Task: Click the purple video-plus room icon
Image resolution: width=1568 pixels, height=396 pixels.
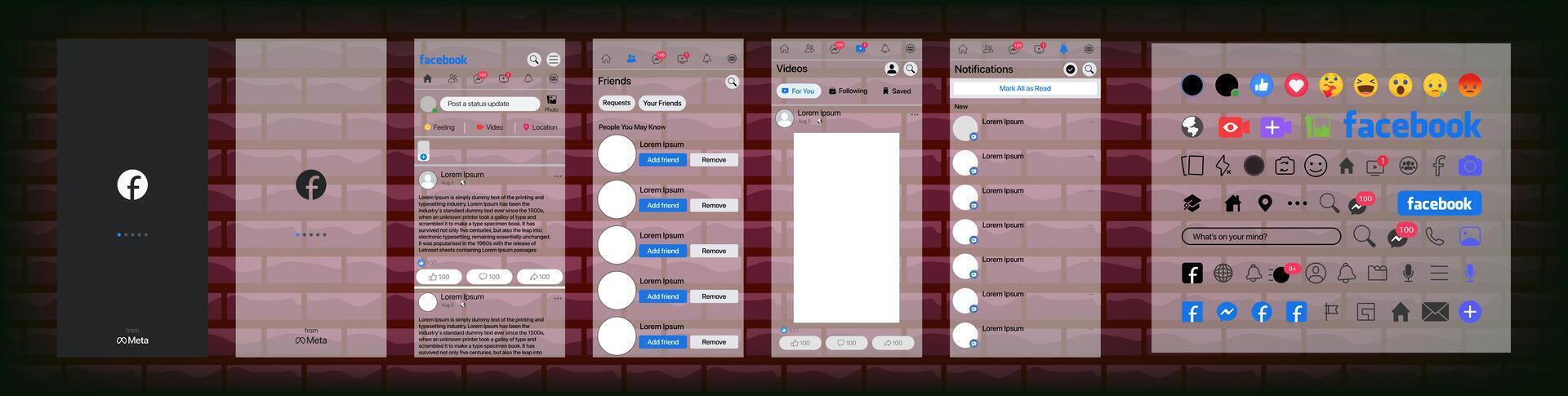Action: click(x=1275, y=127)
